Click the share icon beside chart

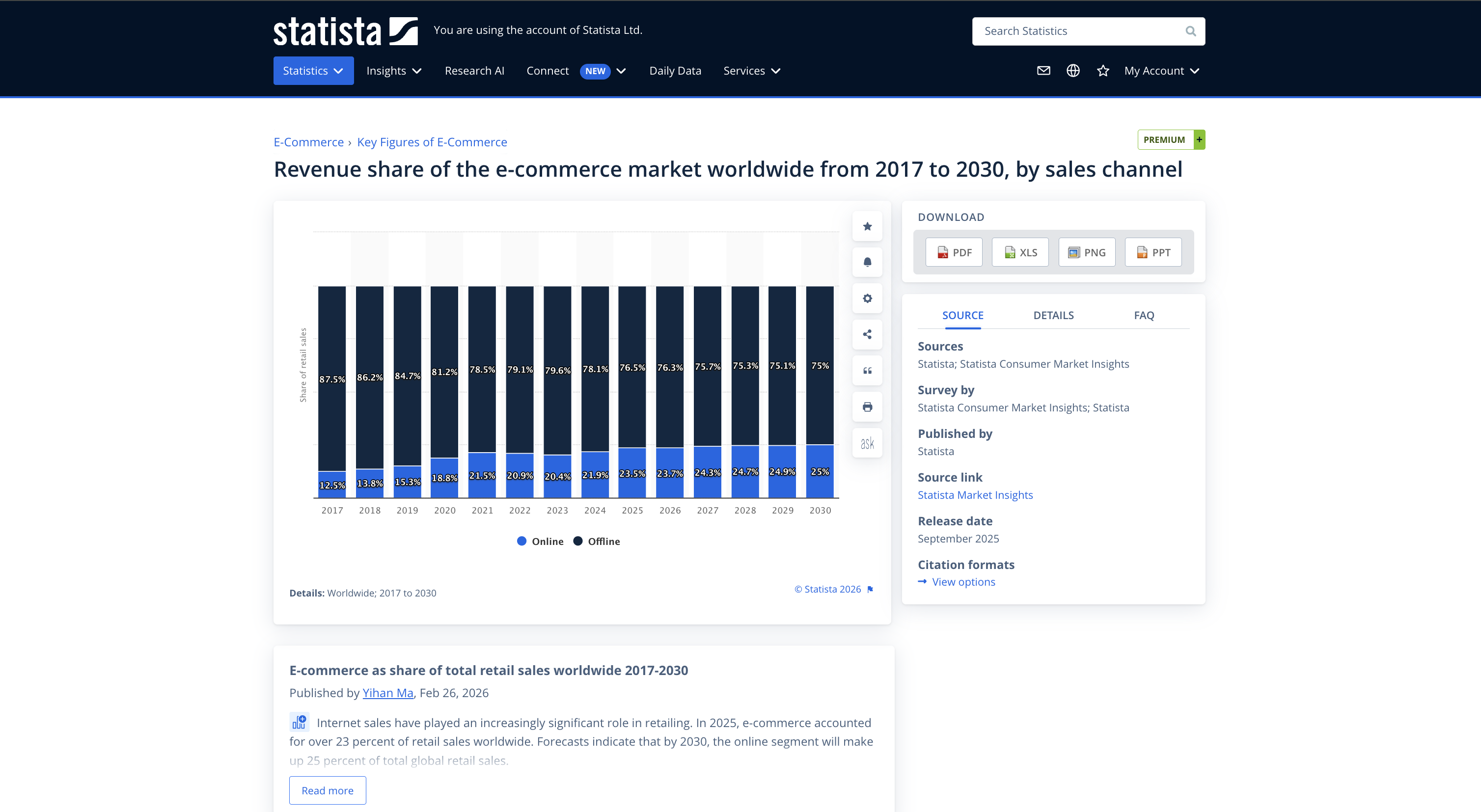[867, 334]
